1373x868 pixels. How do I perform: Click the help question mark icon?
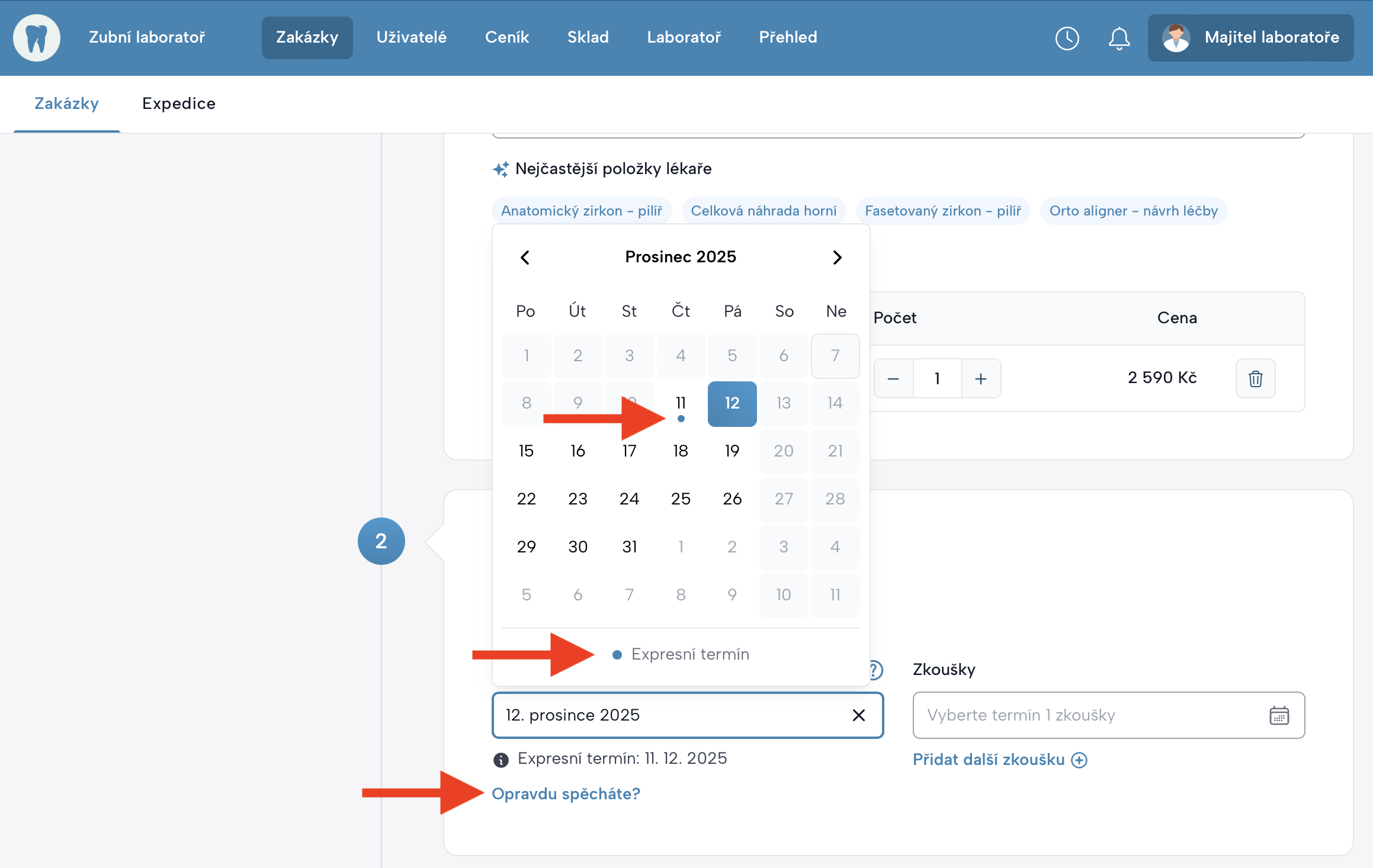(877, 670)
